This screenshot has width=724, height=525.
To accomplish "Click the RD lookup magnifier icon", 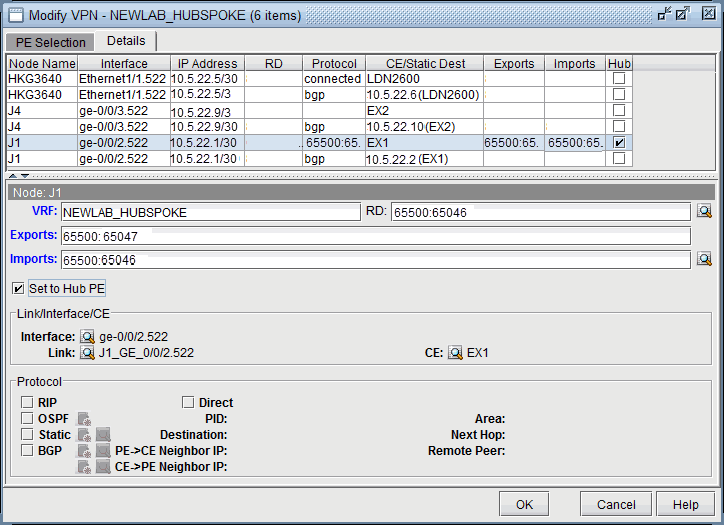I will pos(704,211).
